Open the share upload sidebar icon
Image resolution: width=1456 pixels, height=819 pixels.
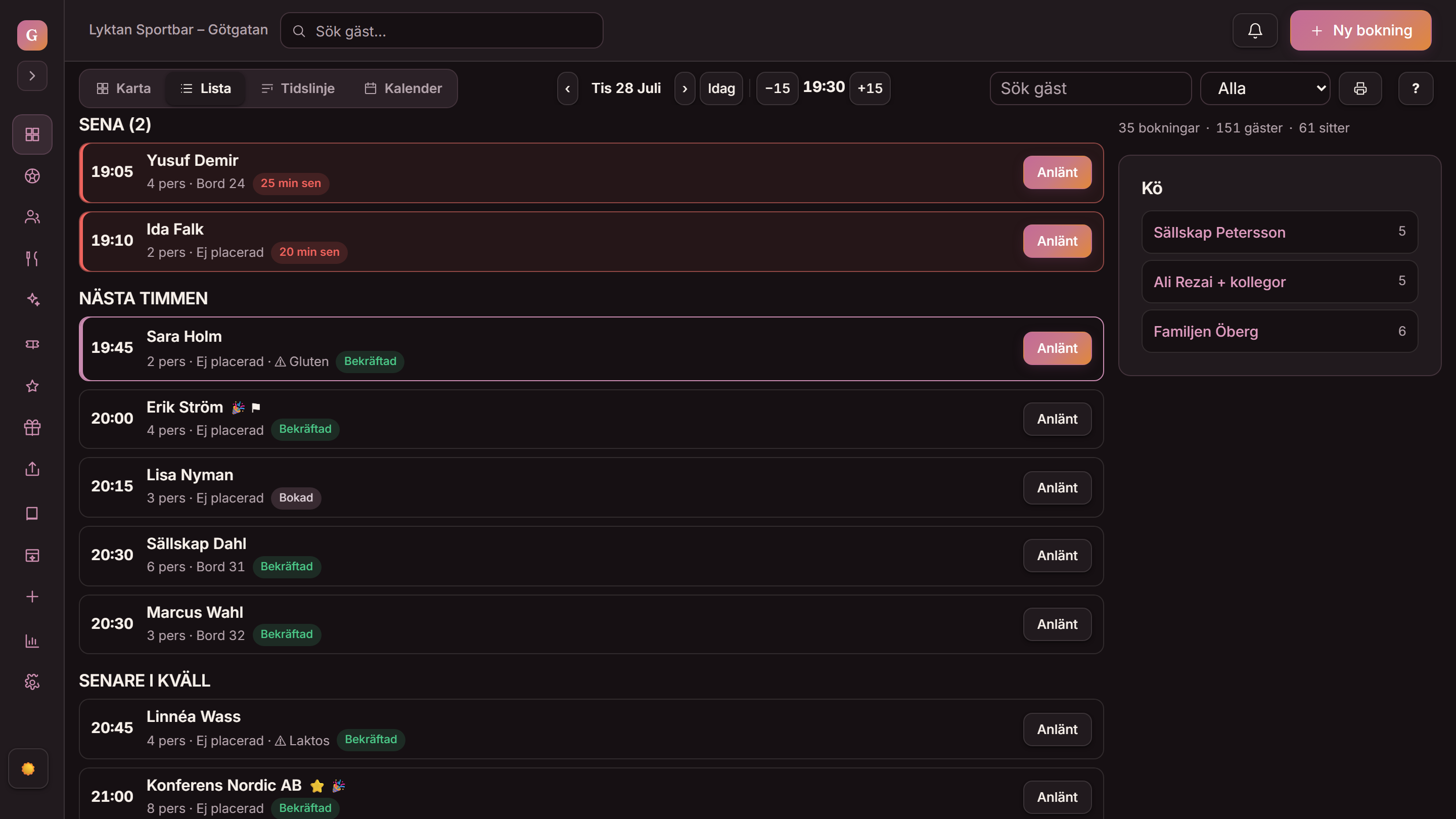(32, 469)
